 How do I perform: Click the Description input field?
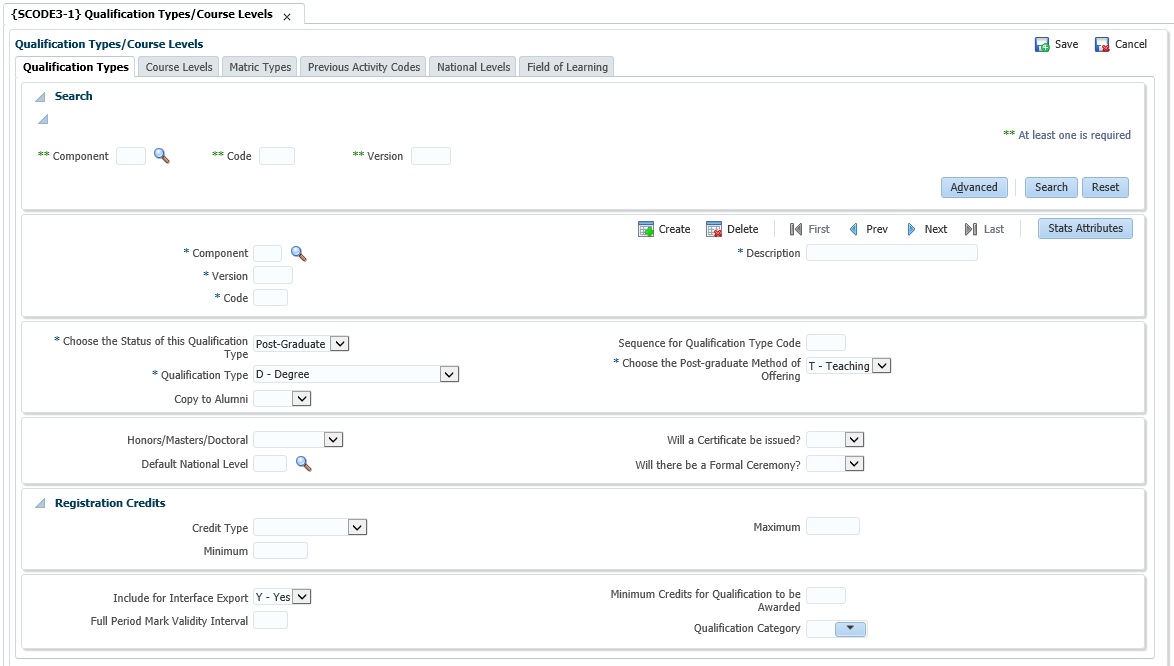pyautogui.click(x=891, y=253)
